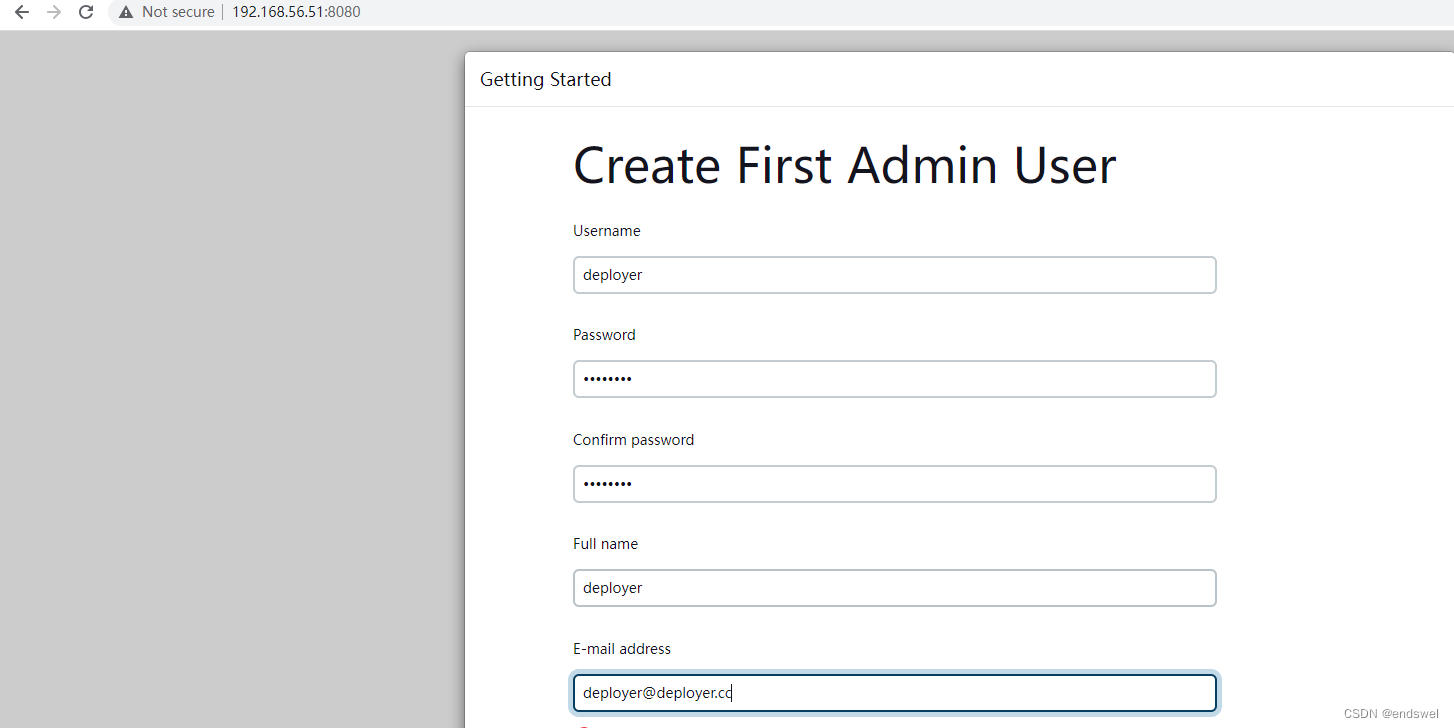Click the browser forward arrow
The width and height of the screenshot is (1454, 728).
click(54, 12)
